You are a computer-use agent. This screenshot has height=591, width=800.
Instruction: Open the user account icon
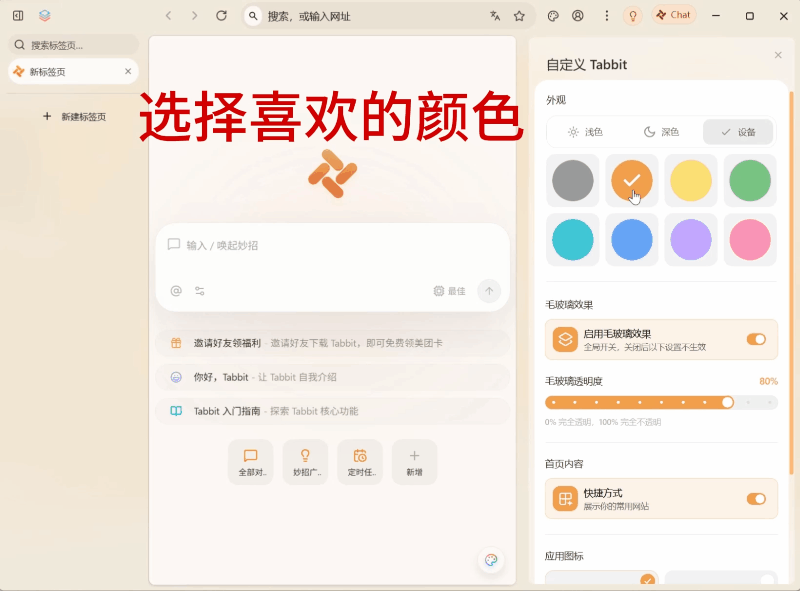click(x=578, y=16)
